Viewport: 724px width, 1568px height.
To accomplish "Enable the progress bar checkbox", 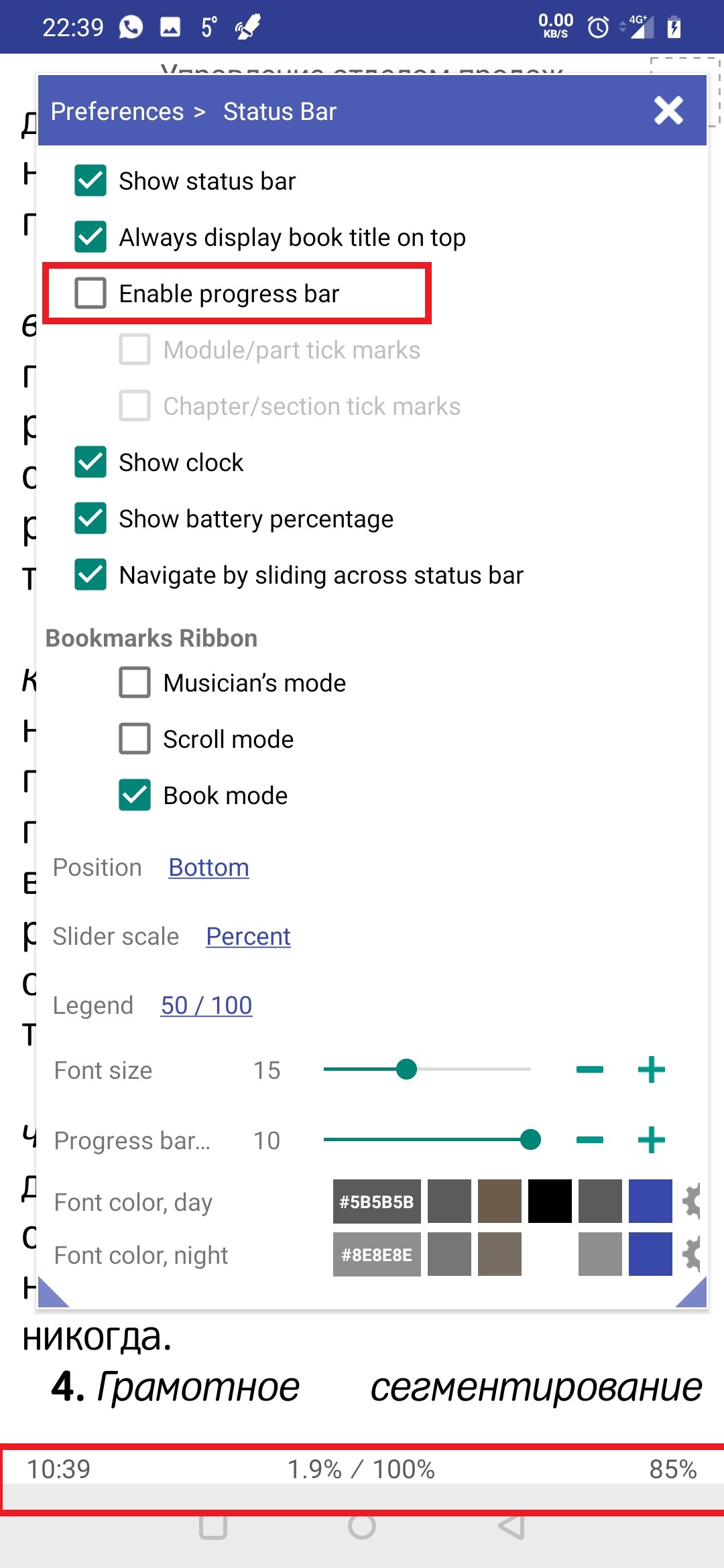I will pyautogui.click(x=90, y=293).
